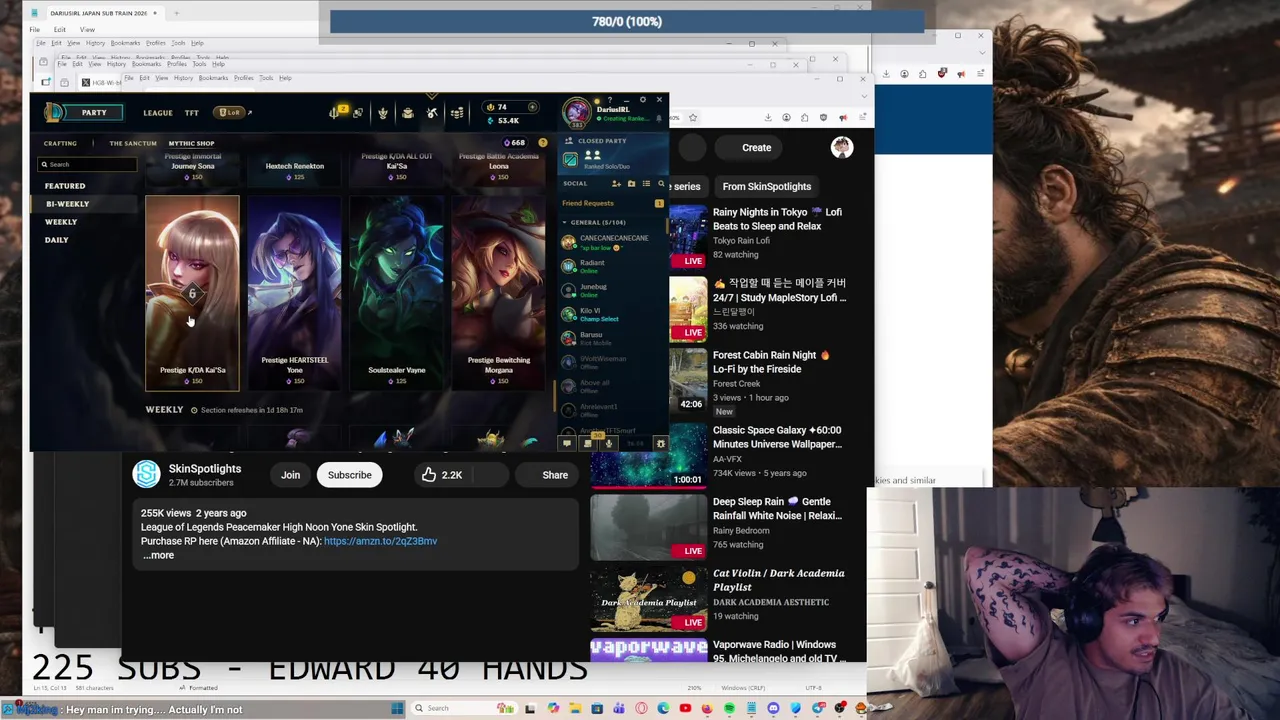Subscribe to the SkinSpotlights channel
The width and height of the screenshot is (1280, 720).
349,475
